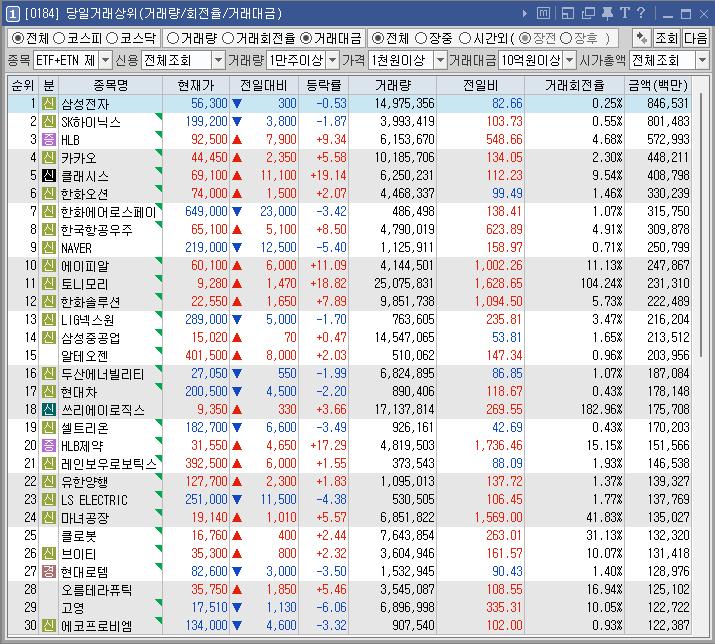The height and width of the screenshot is (644, 715).
Task: Click the 등락률 column header
Action: point(323,85)
